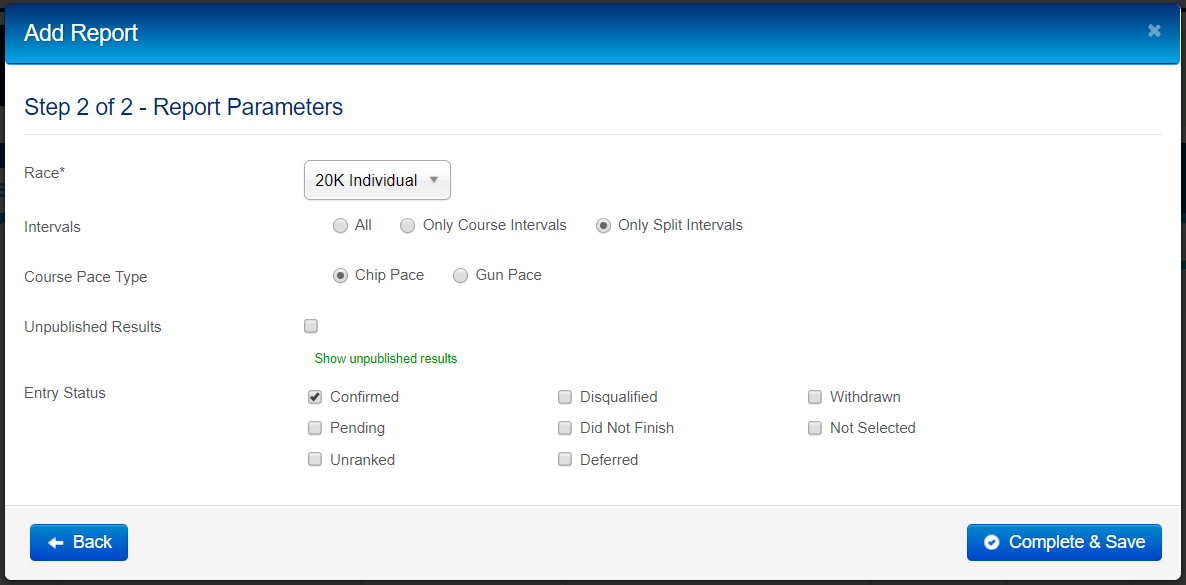Image resolution: width=1186 pixels, height=585 pixels.
Task: Click the 'Entry Status' label
Action: coord(65,393)
